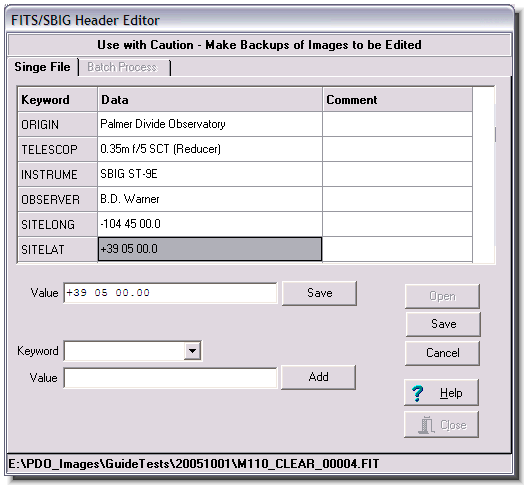Click the Close button door icon
The height and width of the screenshot is (487, 525).
point(426,425)
